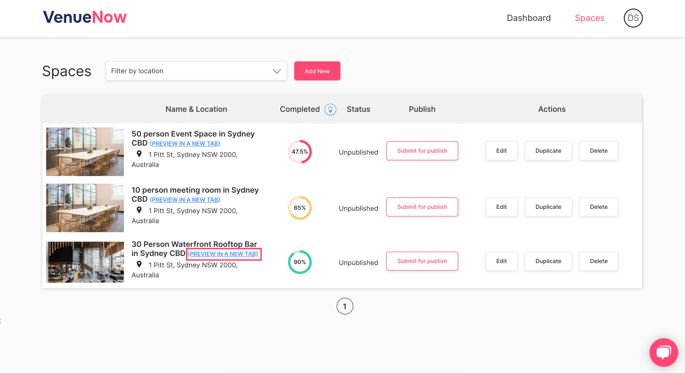Submit 30 Person Rooftop Bar for publish

[422, 261]
